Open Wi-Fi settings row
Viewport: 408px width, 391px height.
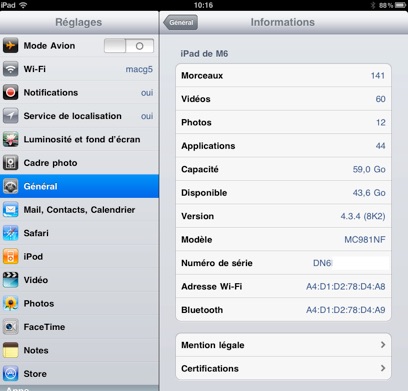pos(79,69)
